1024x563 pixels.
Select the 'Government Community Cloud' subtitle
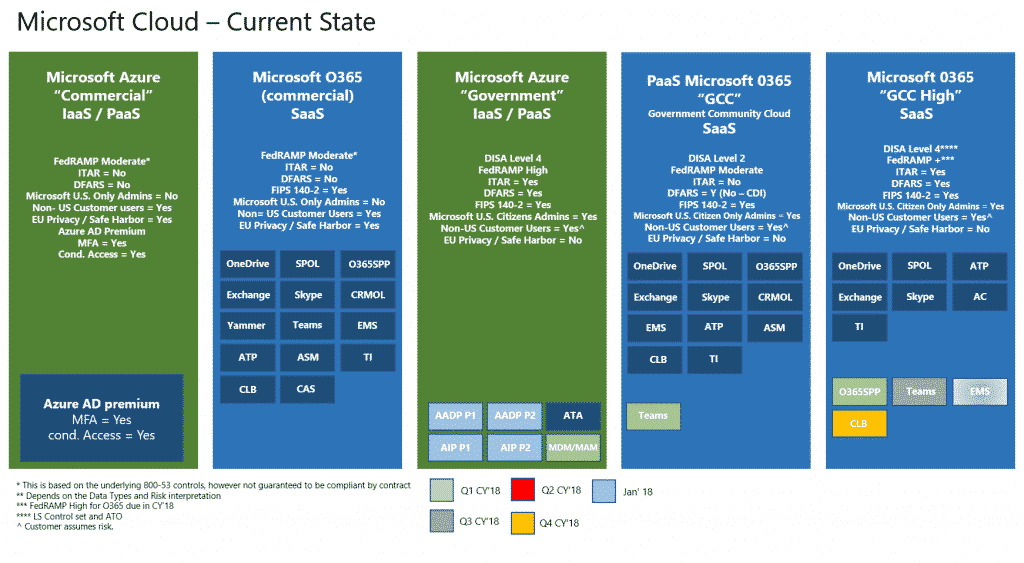point(719,114)
